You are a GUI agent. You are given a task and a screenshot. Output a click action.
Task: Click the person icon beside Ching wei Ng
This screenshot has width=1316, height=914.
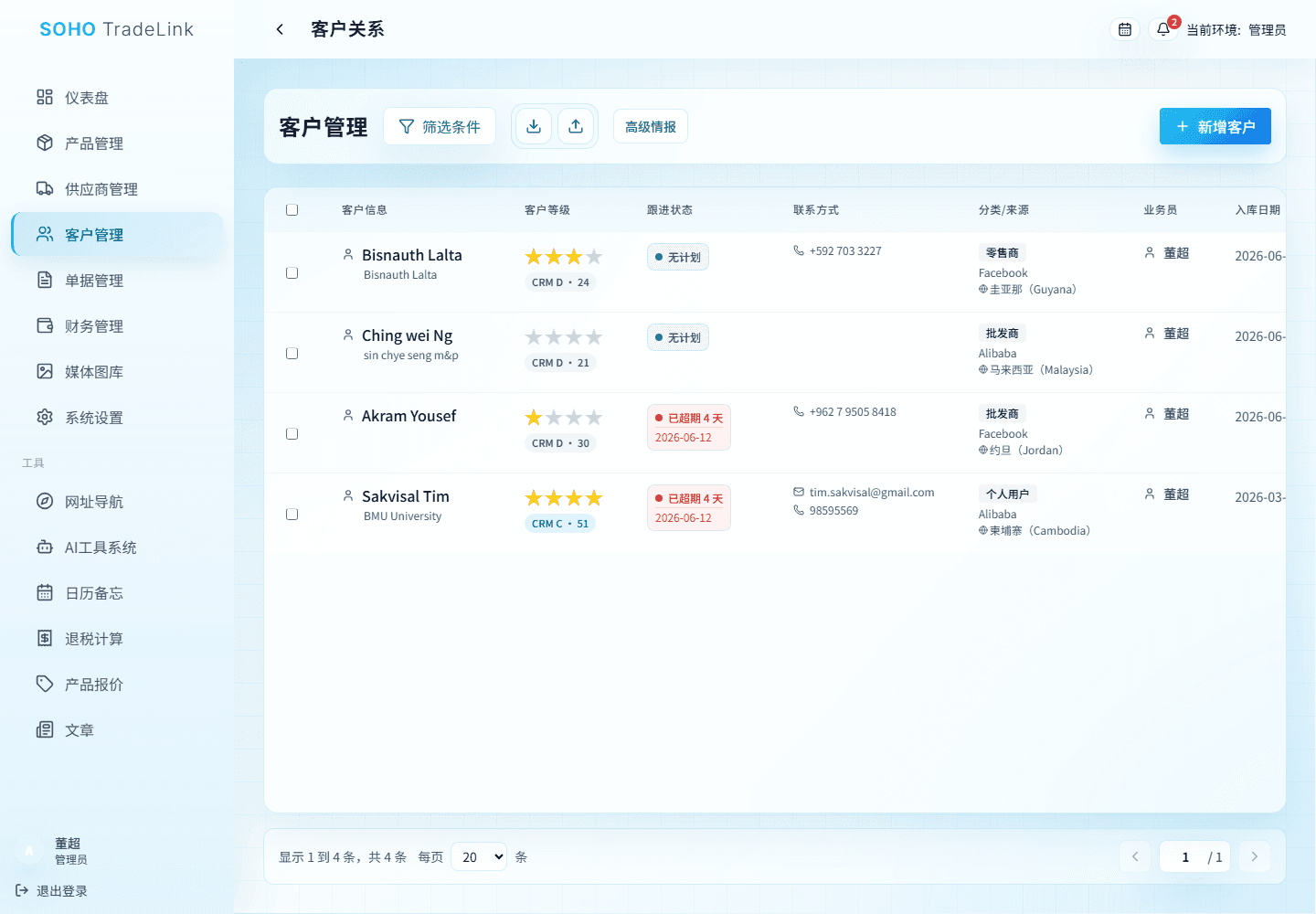(348, 335)
